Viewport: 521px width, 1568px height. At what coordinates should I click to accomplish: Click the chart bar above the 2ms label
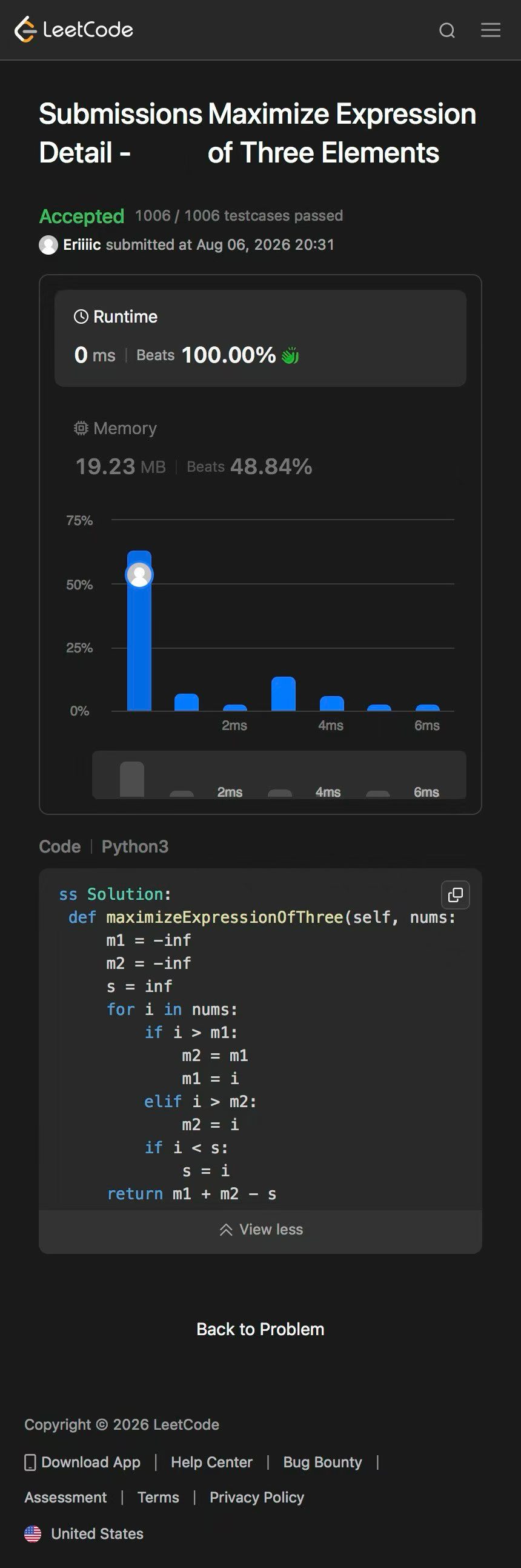click(x=234, y=708)
